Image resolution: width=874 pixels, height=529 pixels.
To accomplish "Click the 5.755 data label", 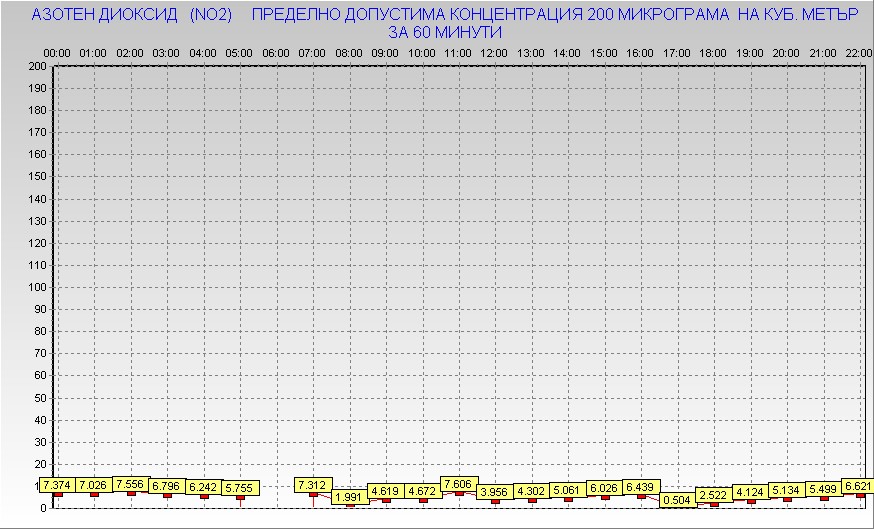I will (240, 488).
